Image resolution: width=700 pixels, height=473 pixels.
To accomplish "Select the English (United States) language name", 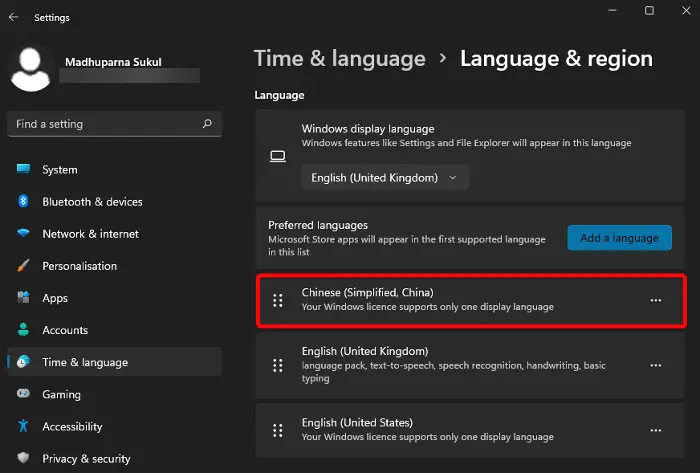I will point(357,423).
